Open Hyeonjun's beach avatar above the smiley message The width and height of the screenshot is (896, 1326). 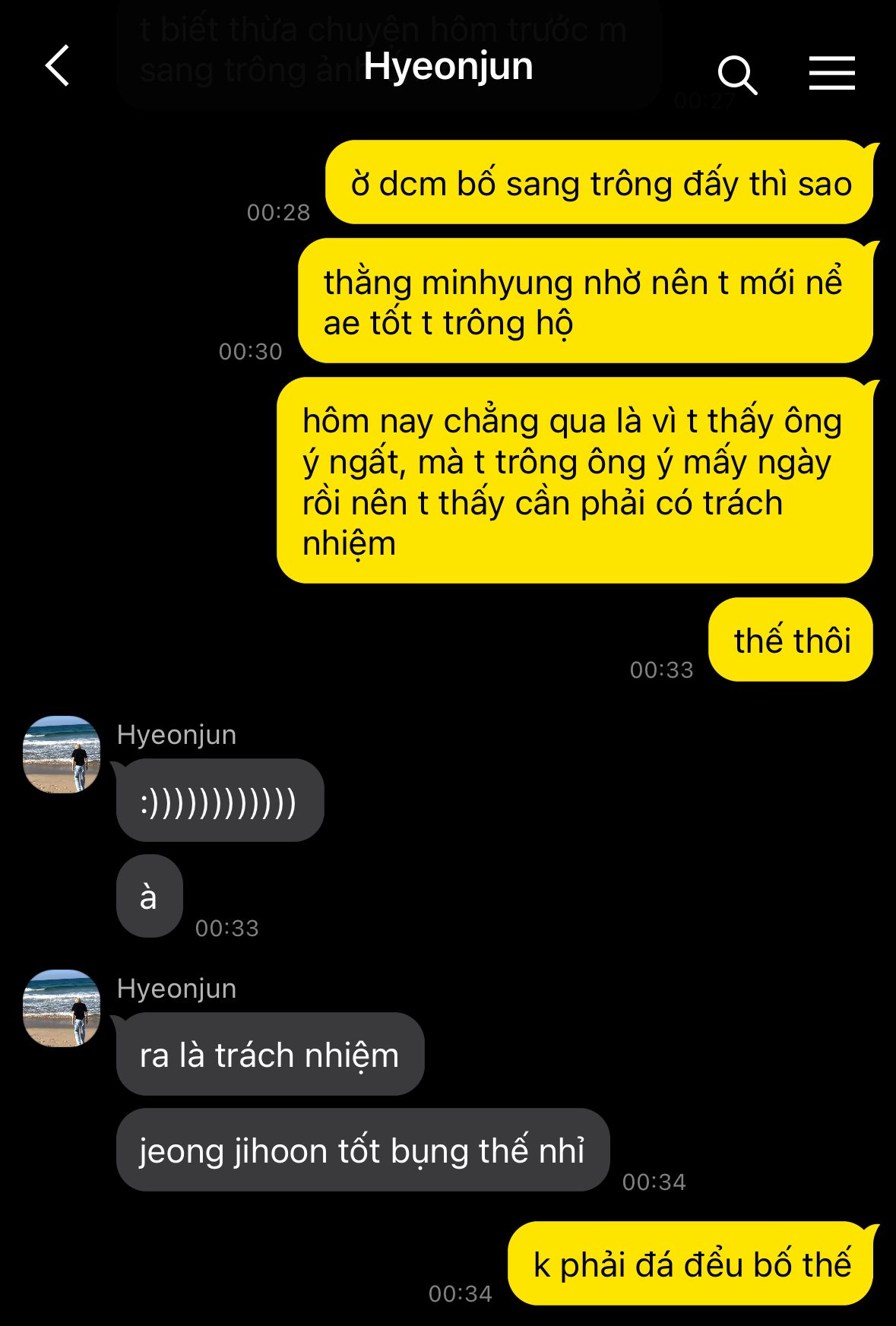pos(62,755)
